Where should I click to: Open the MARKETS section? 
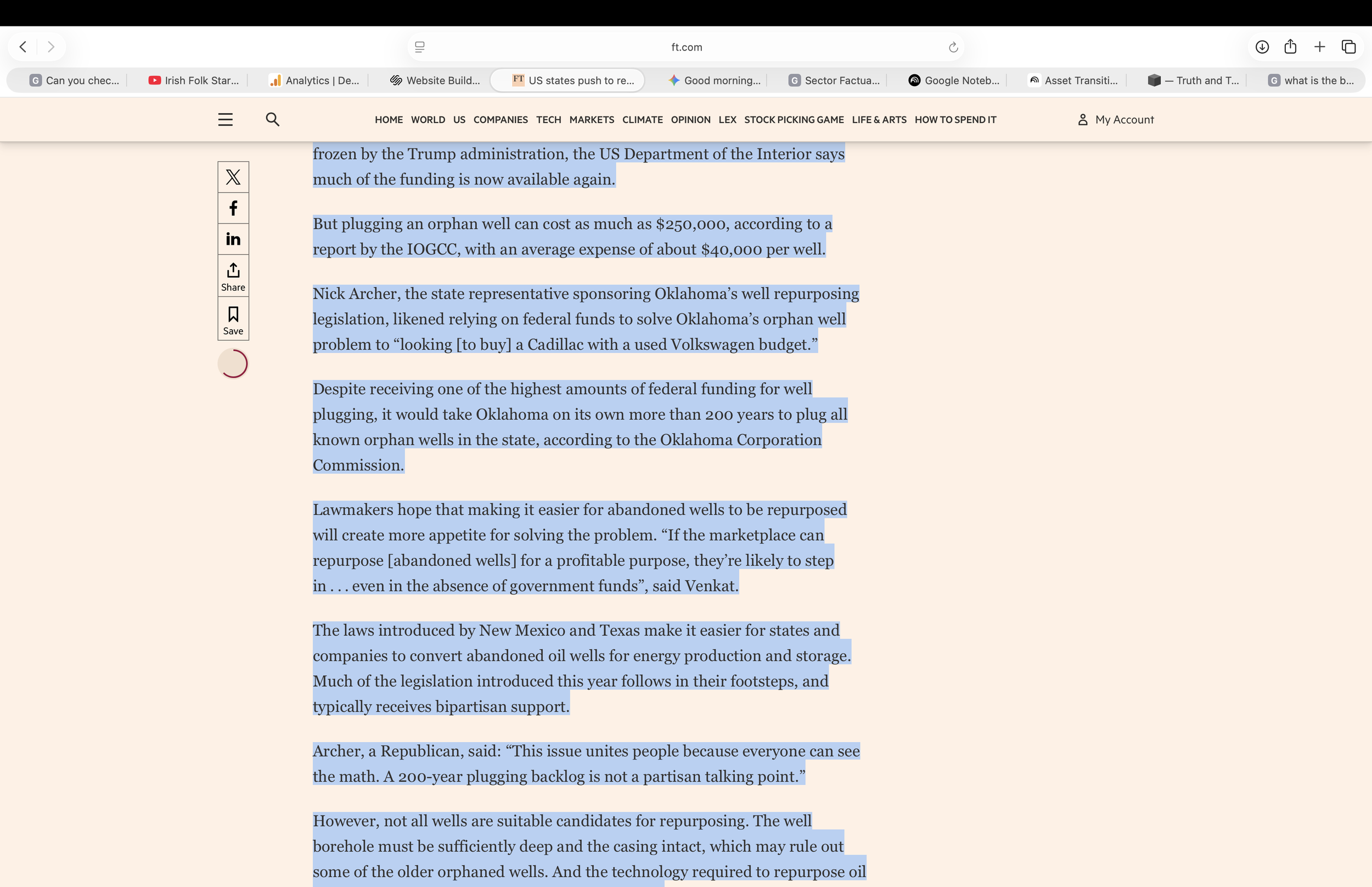pos(591,120)
